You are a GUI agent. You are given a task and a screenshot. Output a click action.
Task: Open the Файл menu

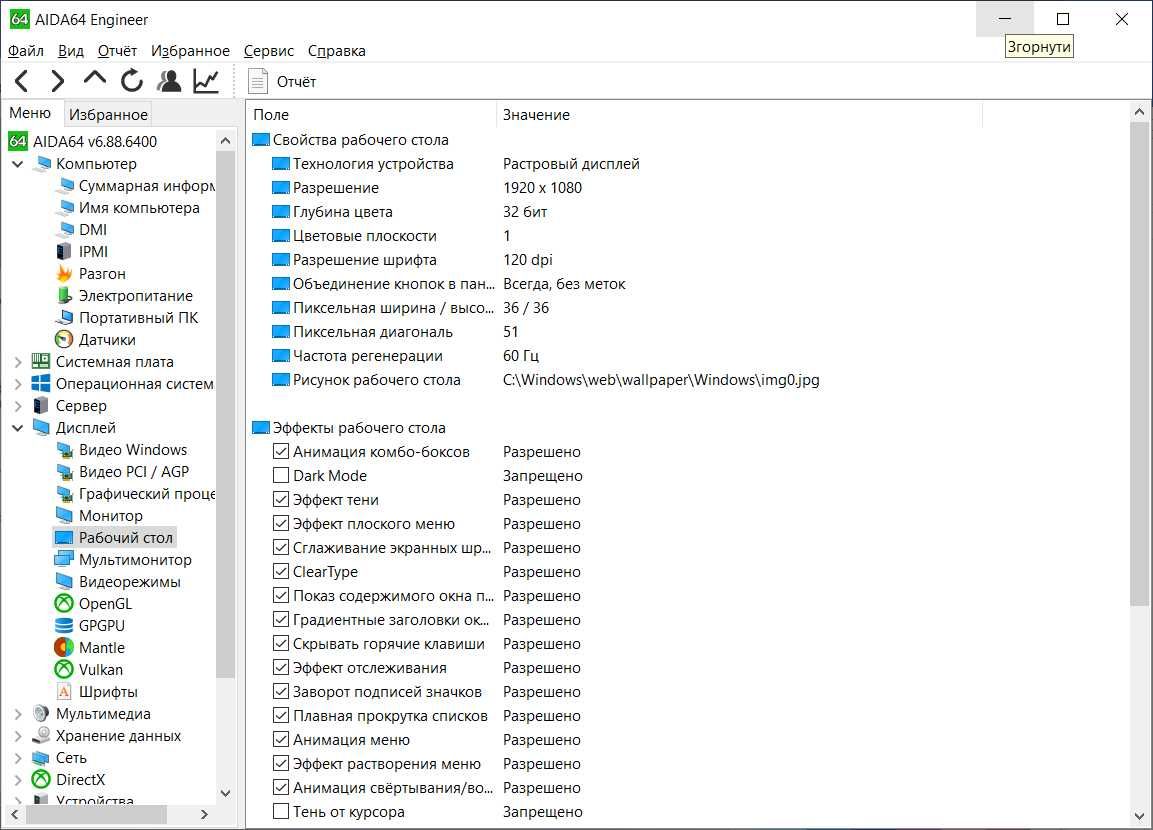click(26, 51)
